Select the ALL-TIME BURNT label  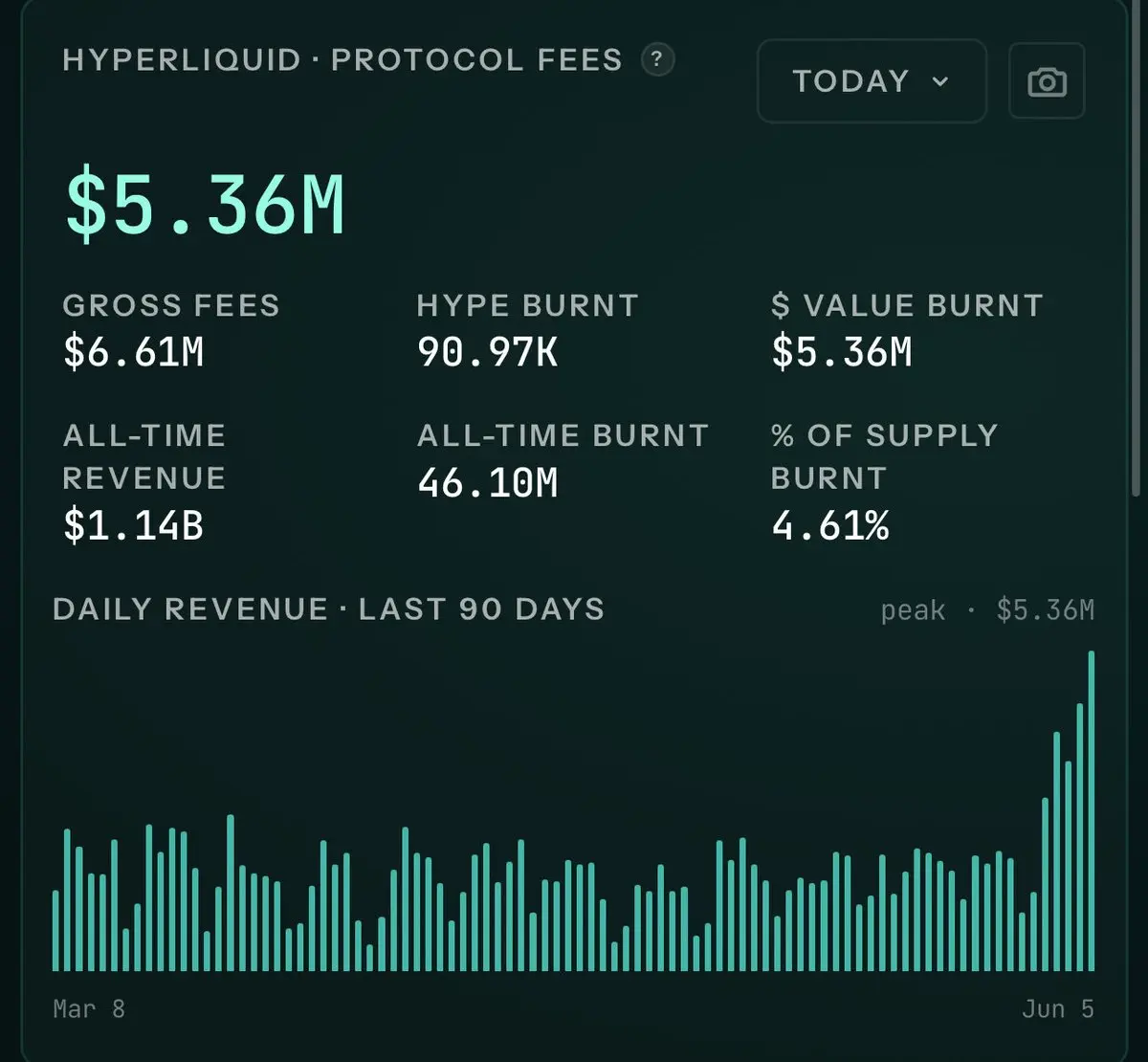563,435
